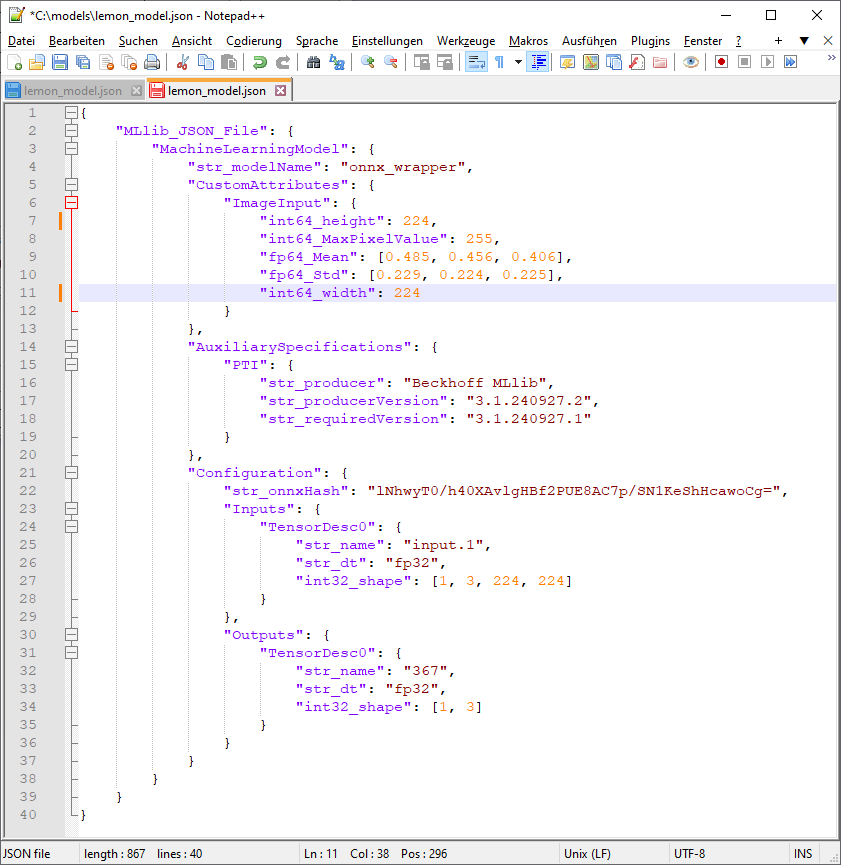
Task: Create a new document with the toolbar icon
Action: (x=15, y=62)
